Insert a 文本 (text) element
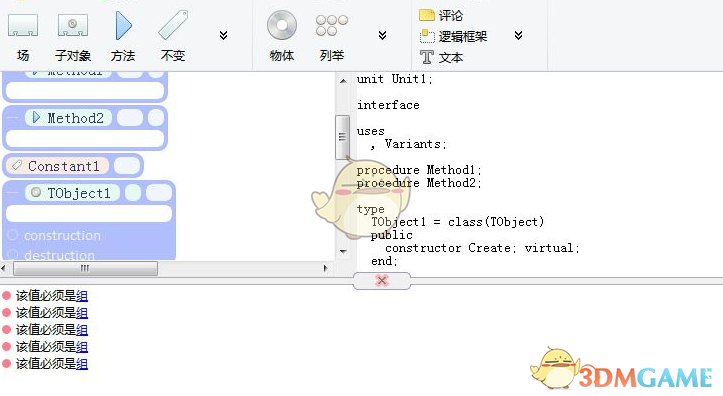Viewport: 723px width, 396px height. tap(441, 57)
